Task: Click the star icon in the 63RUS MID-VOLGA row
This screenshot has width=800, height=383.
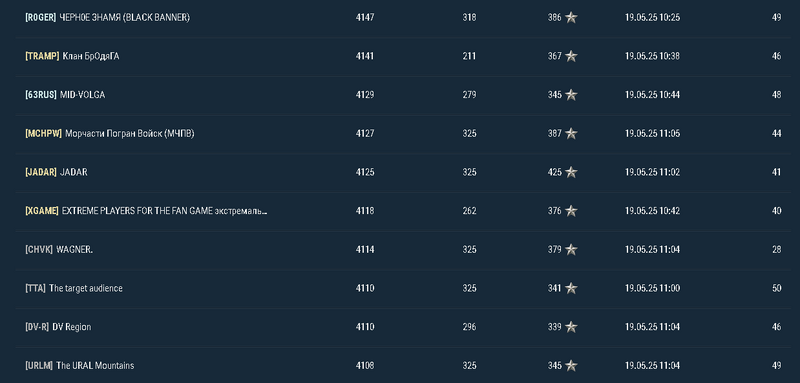Action: point(571,95)
